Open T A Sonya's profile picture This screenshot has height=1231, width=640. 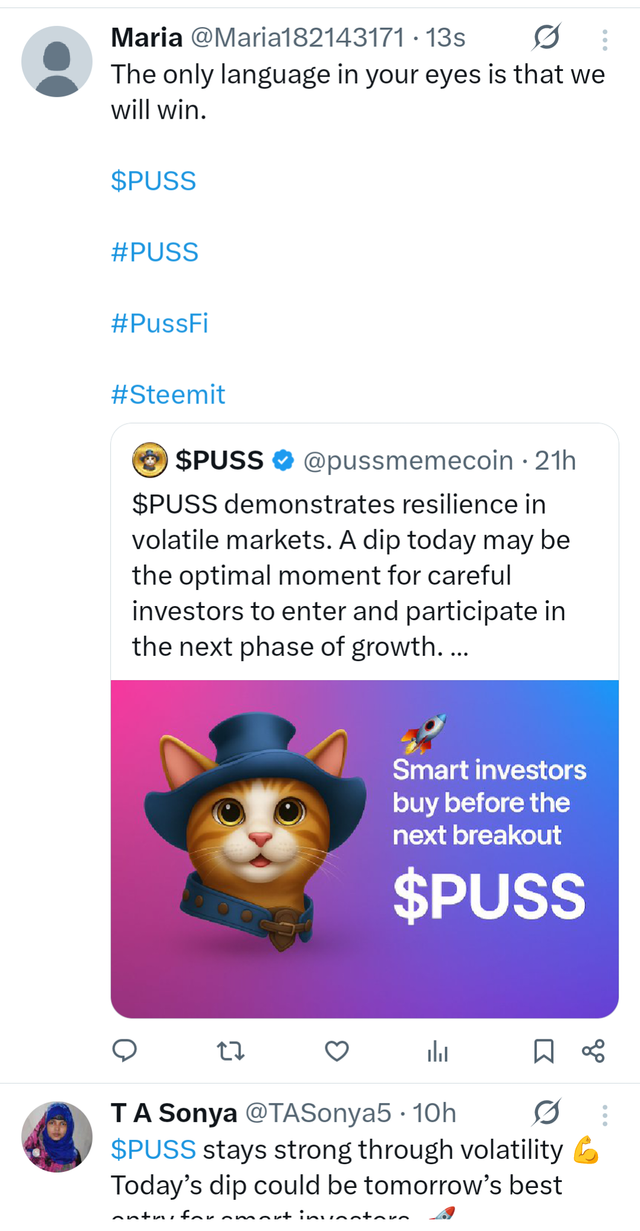(58, 1137)
